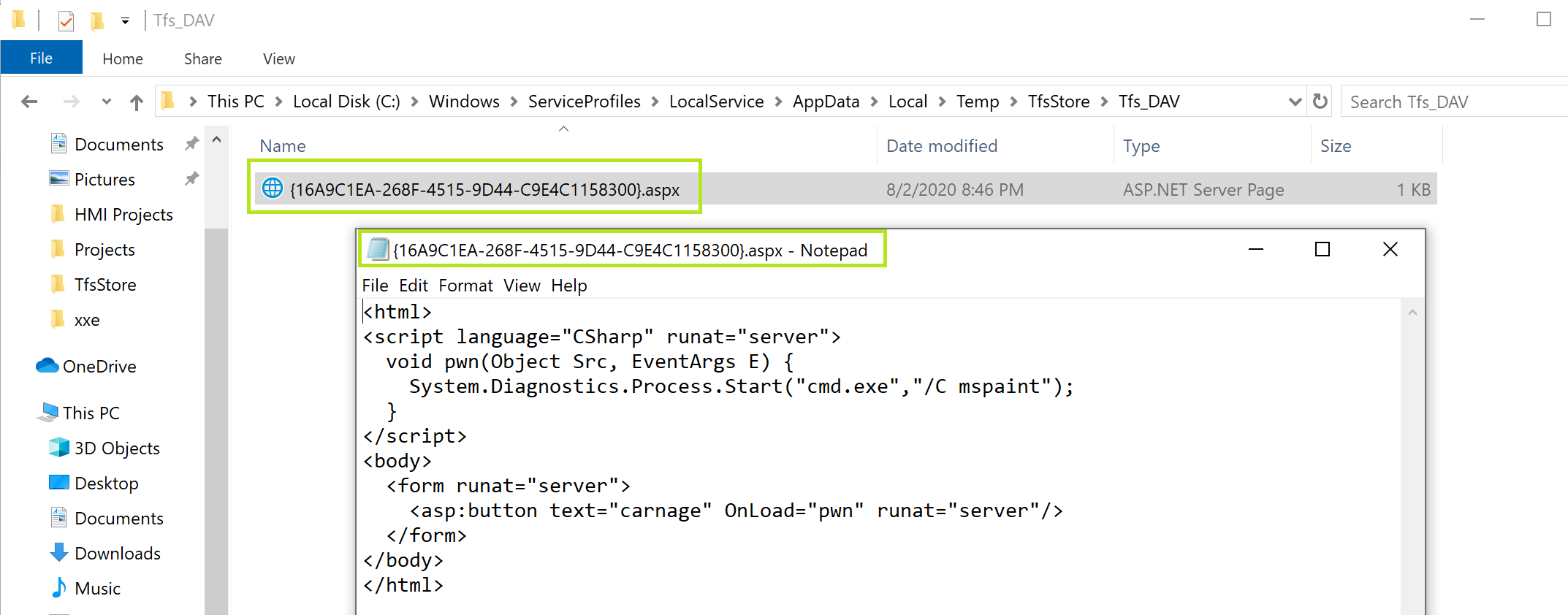Image resolution: width=1568 pixels, height=615 pixels.
Task: Click the Search Tfs_DAV box
Action: click(1454, 102)
